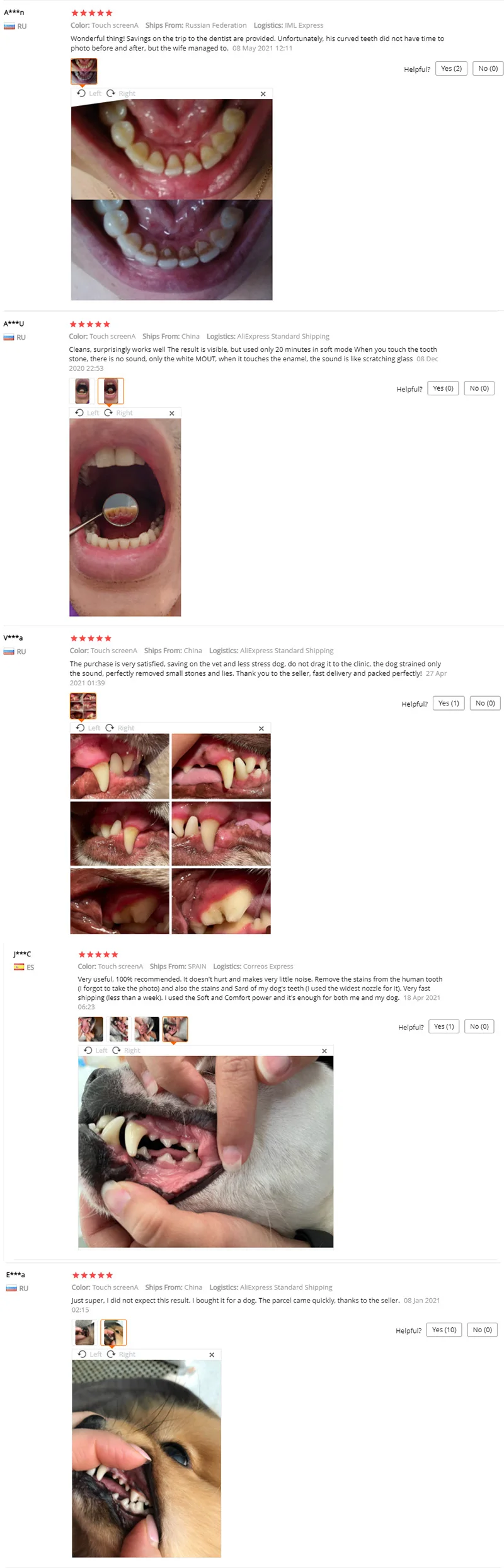Viewport: 504px width, 1568px height.
Task: Close E***a's expanded photo viewer
Action: pos(212,1355)
